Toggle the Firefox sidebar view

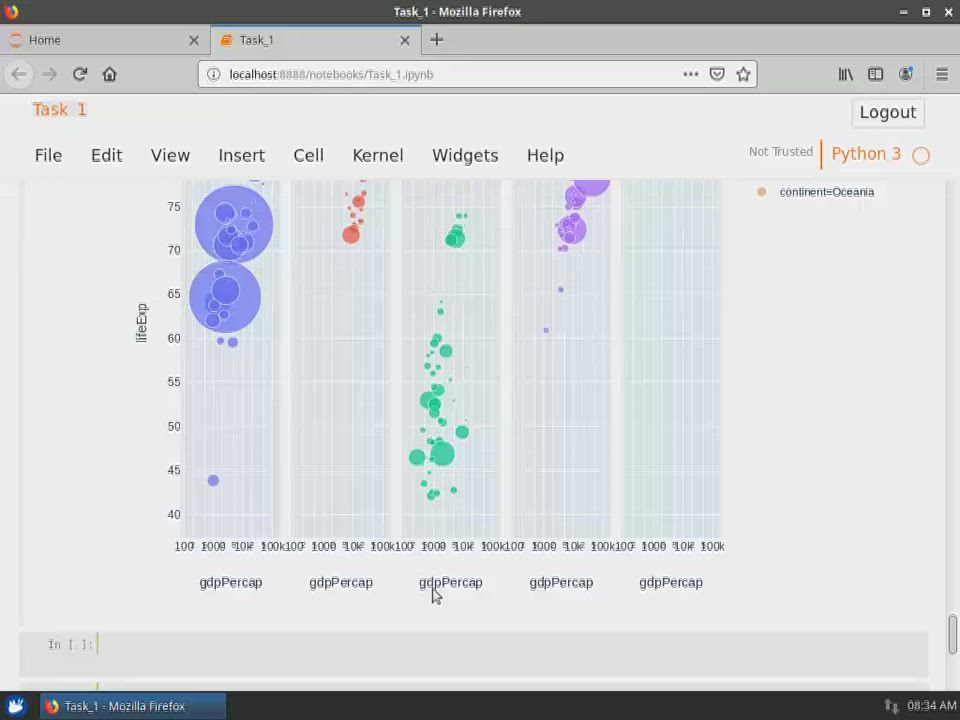875,74
